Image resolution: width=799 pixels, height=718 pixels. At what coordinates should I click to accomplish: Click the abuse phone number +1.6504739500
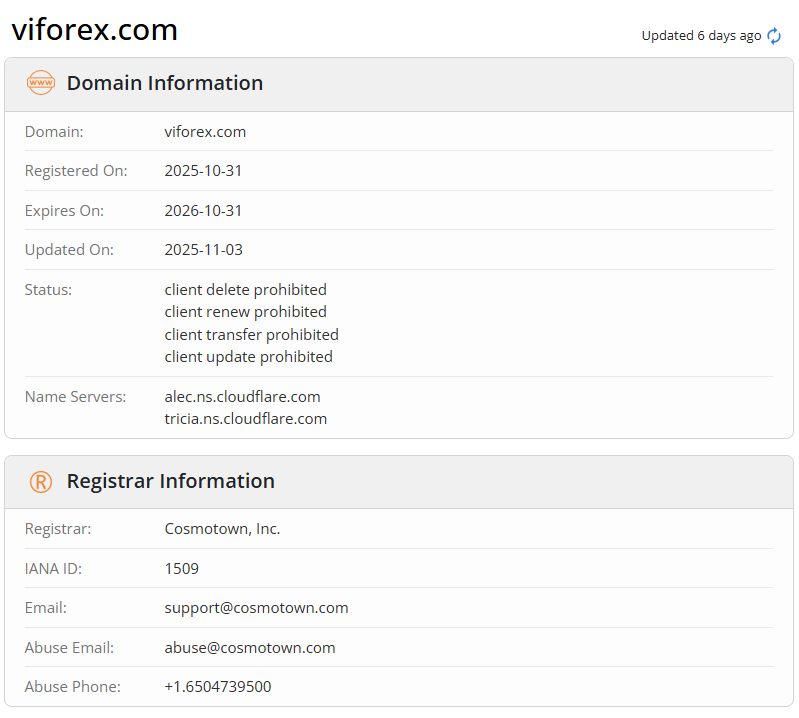tap(218, 687)
